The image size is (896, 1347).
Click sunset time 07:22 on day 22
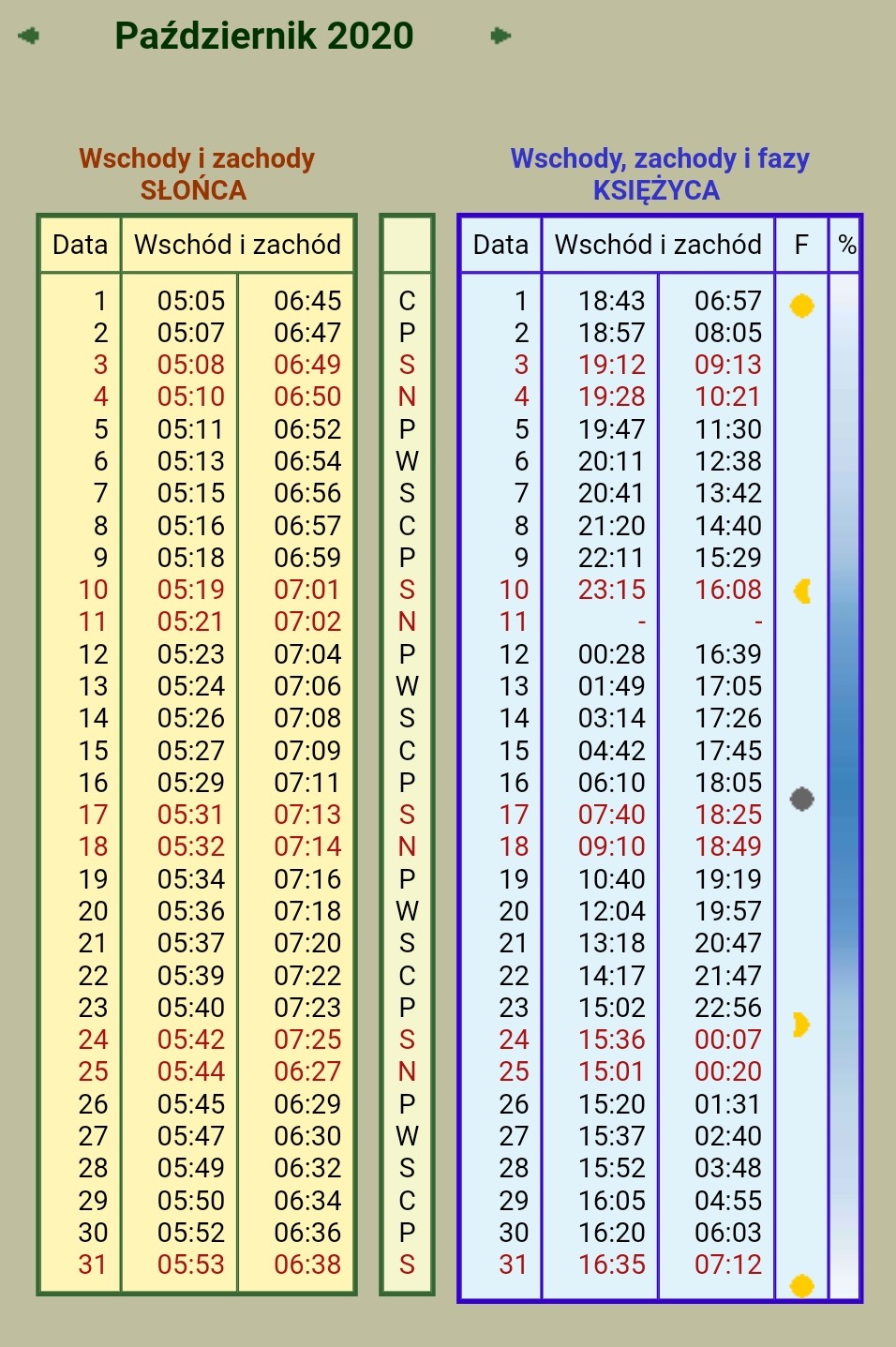307,976
